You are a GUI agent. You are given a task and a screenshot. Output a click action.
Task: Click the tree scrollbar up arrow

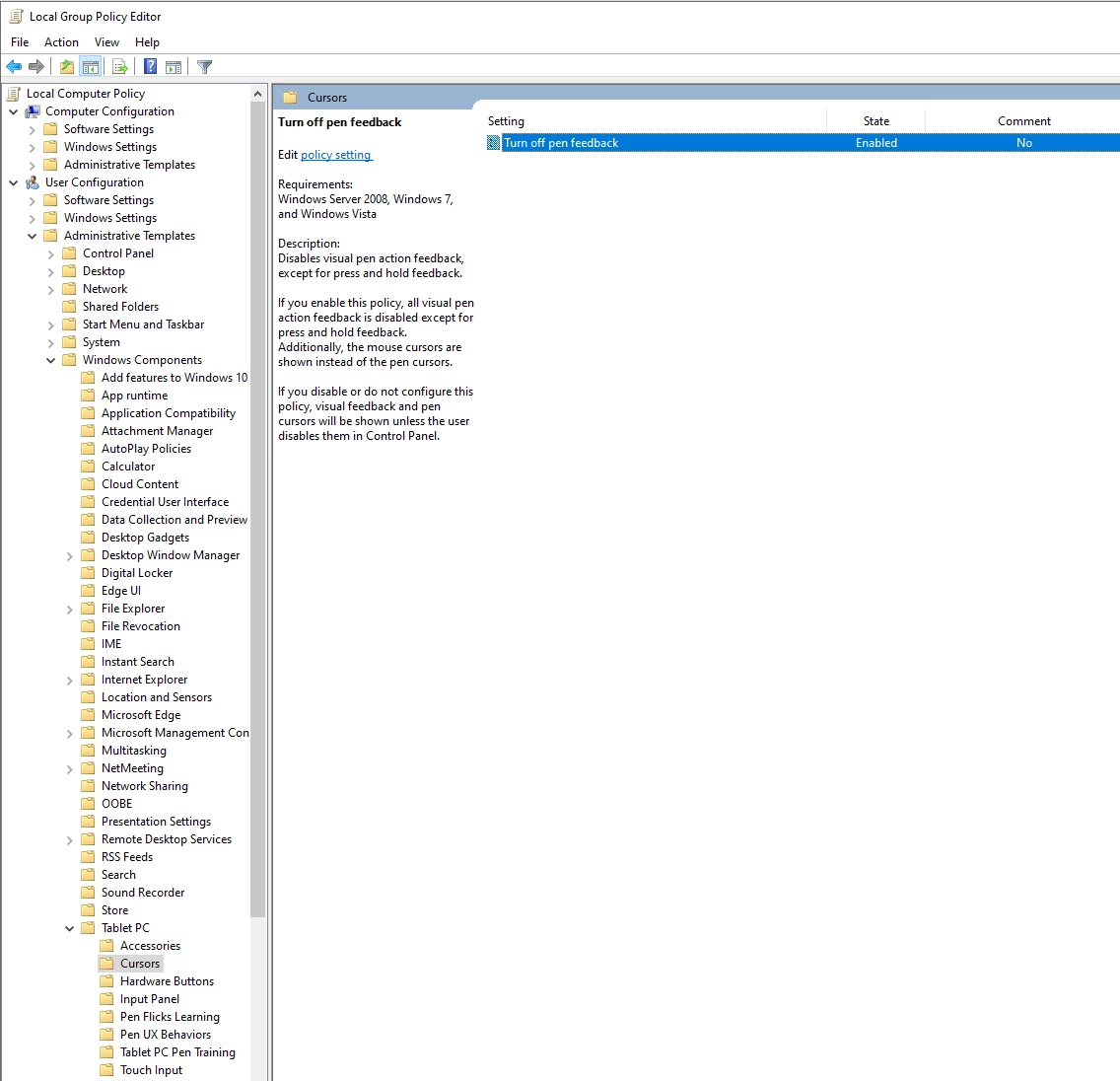[x=258, y=94]
